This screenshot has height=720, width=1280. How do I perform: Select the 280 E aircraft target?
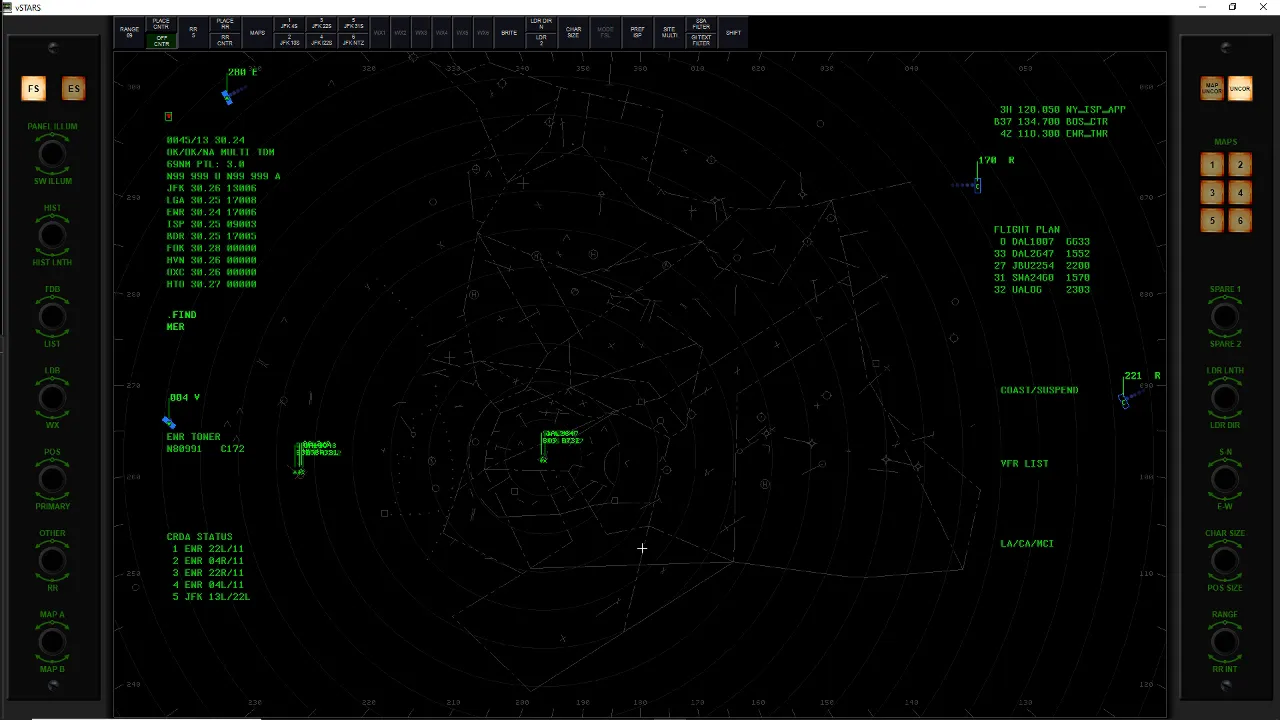(228, 97)
